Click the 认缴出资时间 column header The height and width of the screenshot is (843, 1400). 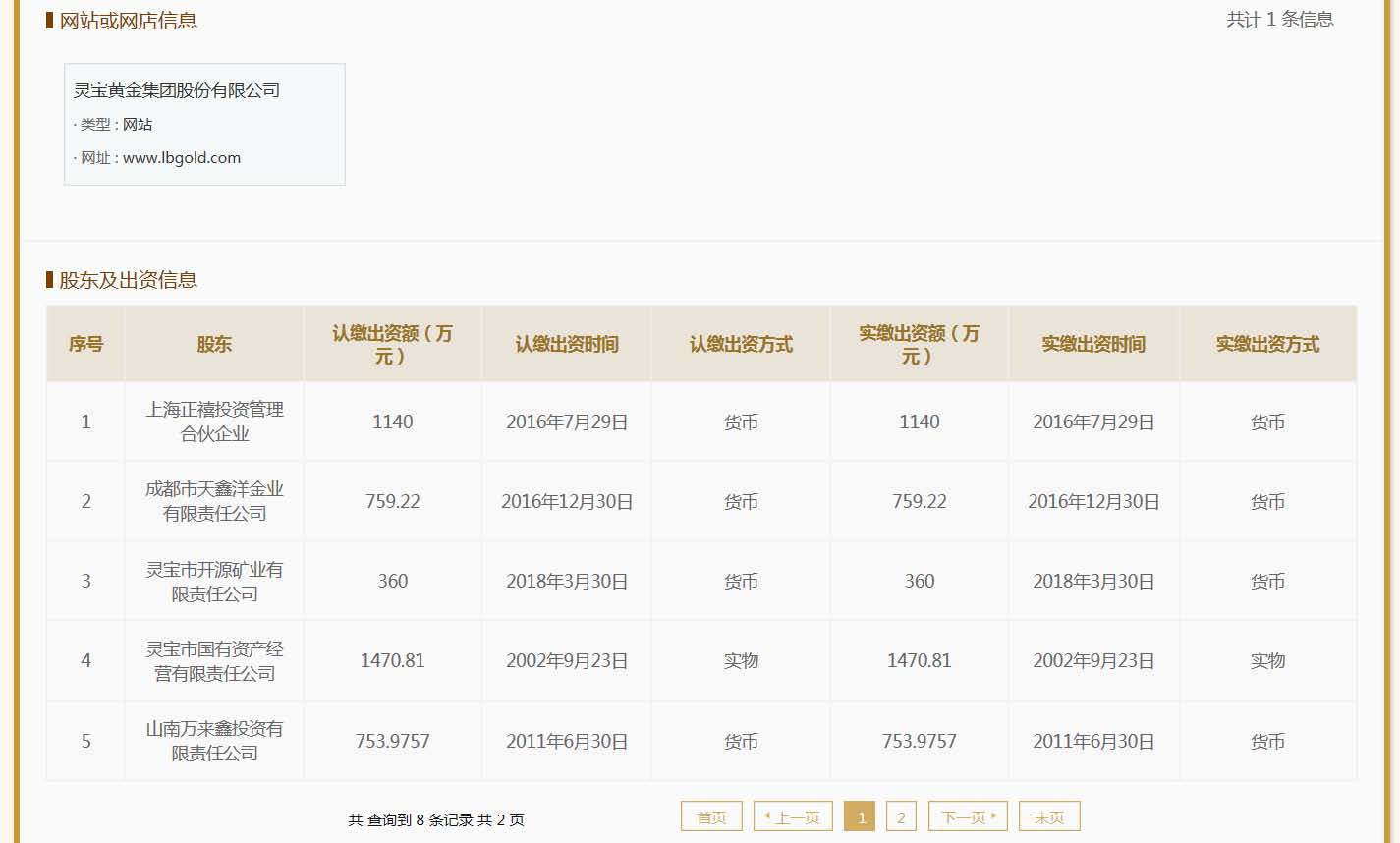click(567, 344)
